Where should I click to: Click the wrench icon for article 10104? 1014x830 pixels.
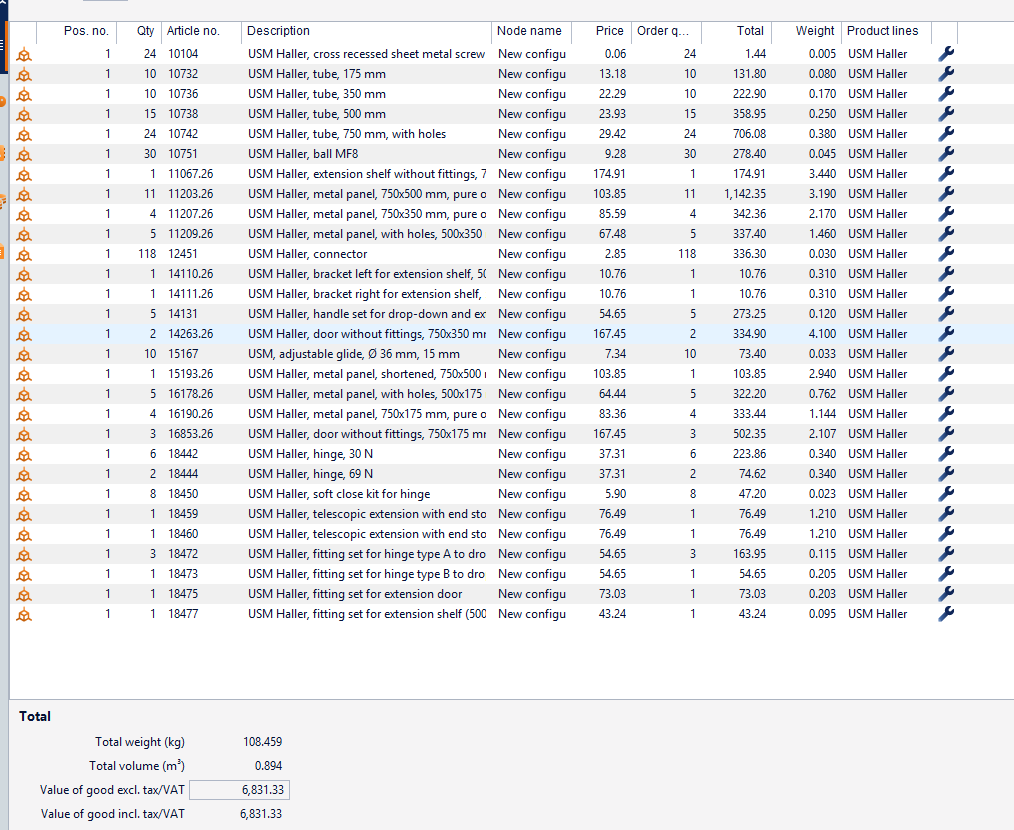[x=945, y=54]
